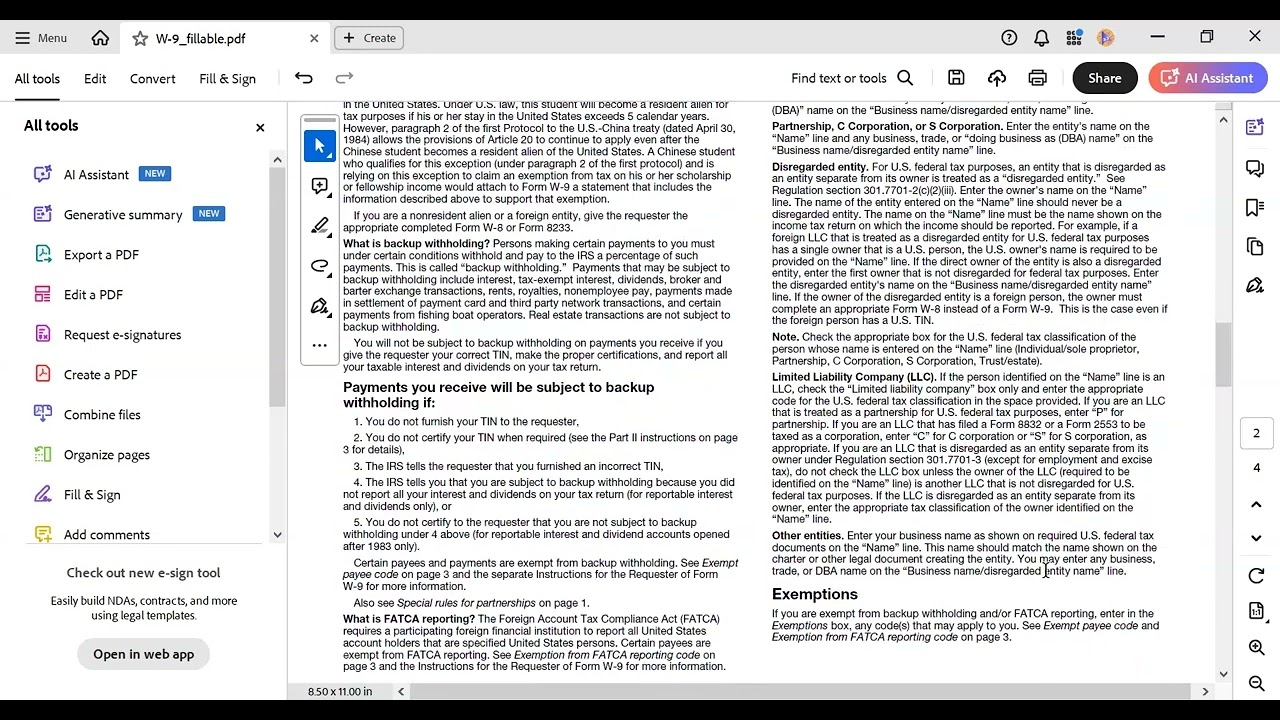
Task: Open the hamburger Menu
Action: pos(41,38)
